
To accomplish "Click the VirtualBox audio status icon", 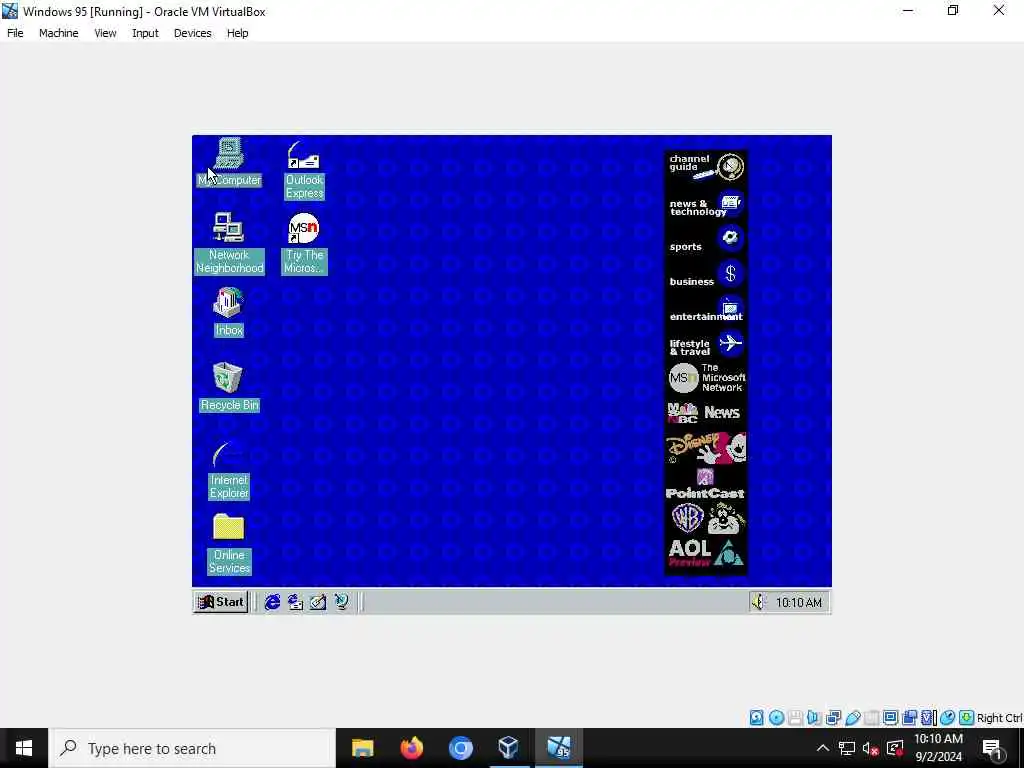I will 814,718.
